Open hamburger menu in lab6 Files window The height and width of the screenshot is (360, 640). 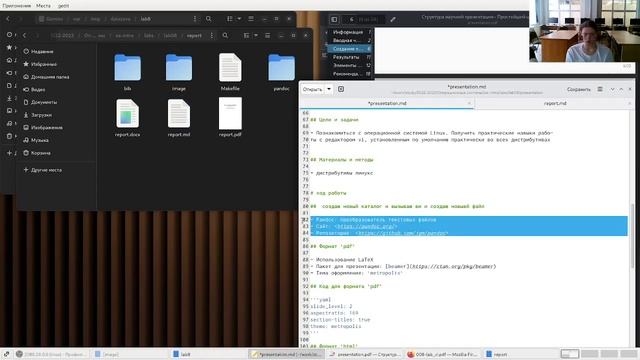(x=251, y=19)
